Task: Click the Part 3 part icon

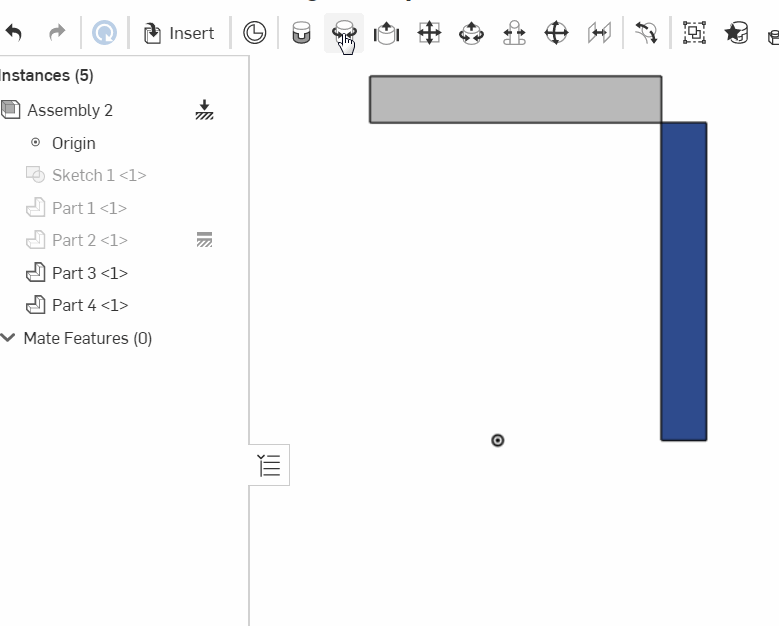Action: [x=35, y=272]
